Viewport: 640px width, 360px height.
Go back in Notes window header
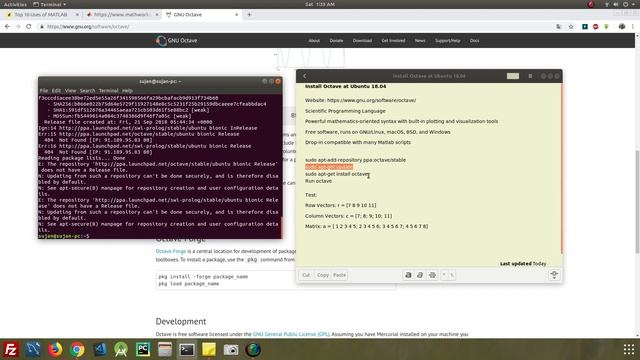coord(304,76)
